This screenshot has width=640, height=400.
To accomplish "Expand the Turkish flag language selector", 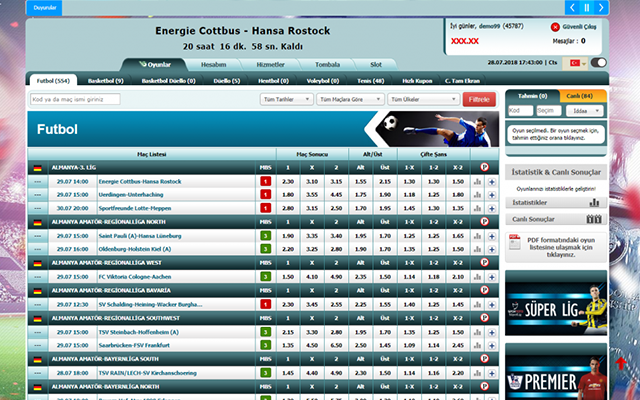I will click(x=578, y=62).
